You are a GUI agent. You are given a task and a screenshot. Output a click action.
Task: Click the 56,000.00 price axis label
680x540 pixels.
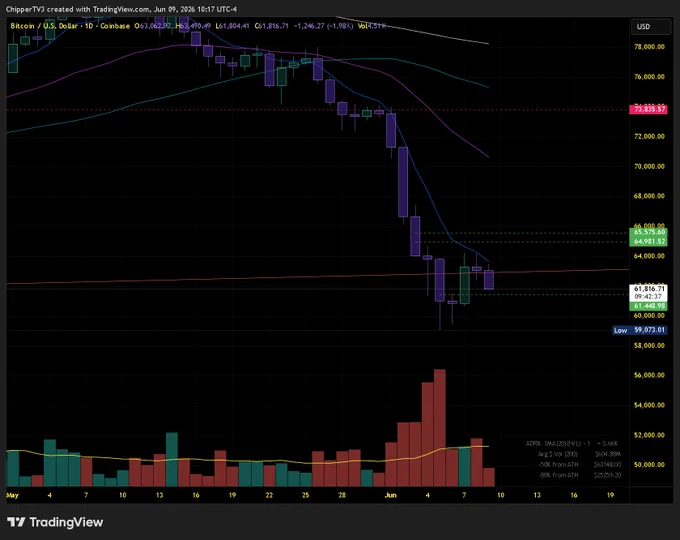click(649, 375)
